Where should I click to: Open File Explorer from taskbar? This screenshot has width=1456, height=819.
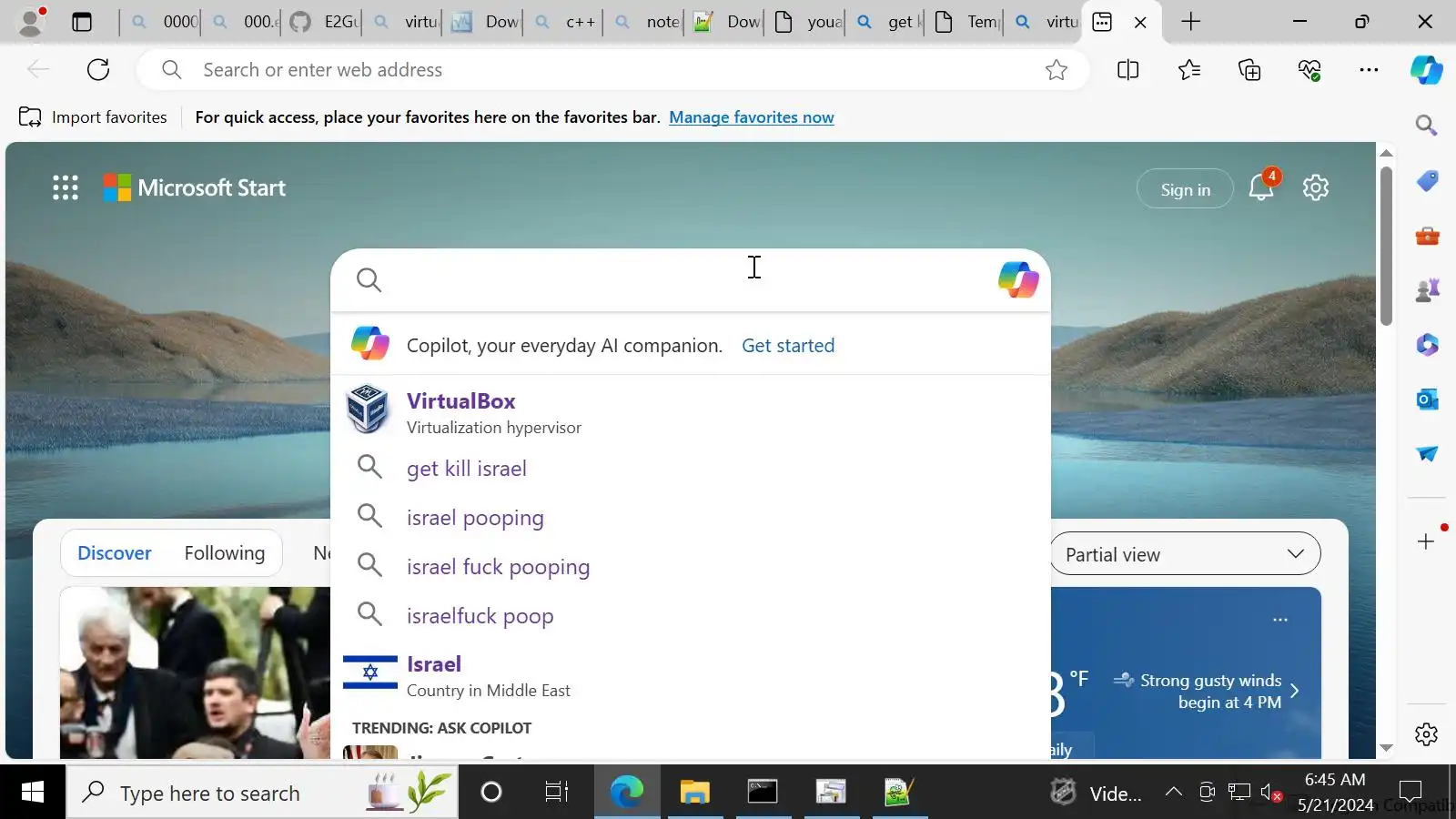click(694, 793)
